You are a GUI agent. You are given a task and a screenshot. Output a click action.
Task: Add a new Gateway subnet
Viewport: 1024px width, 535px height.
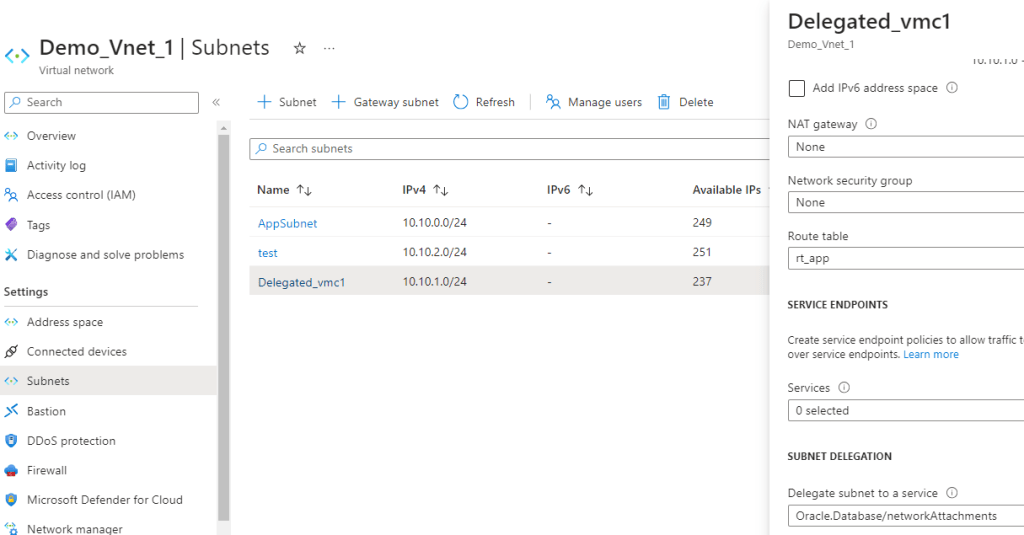(x=385, y=102)
